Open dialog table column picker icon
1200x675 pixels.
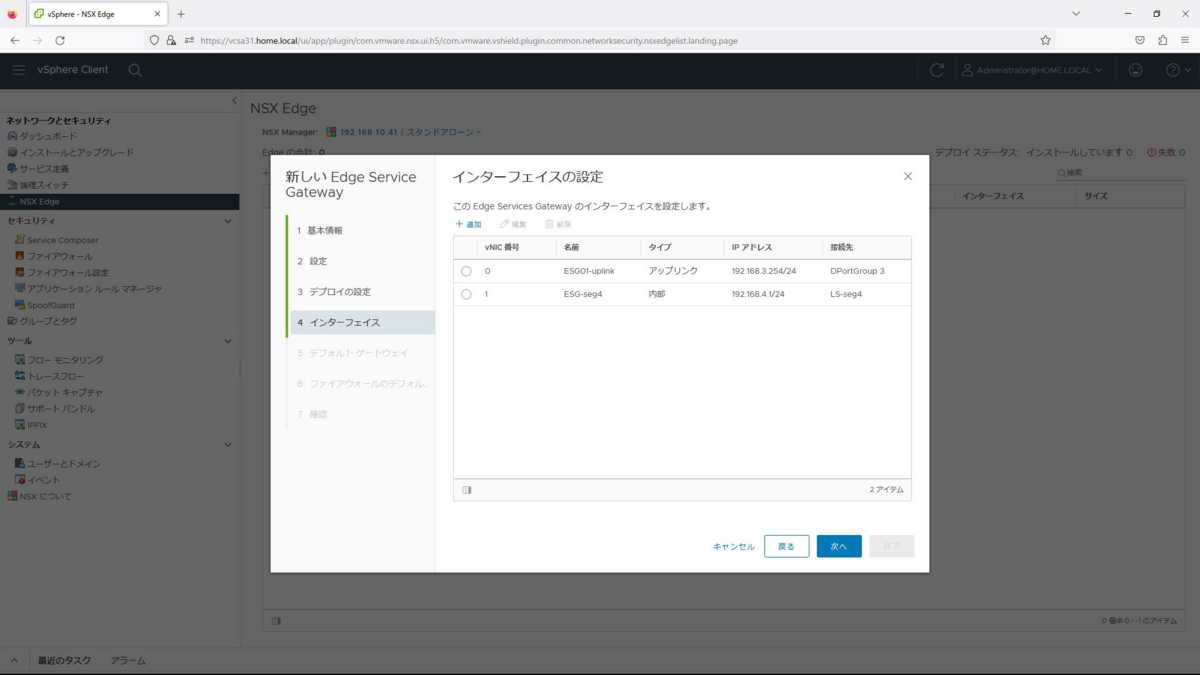pos(467,490)
